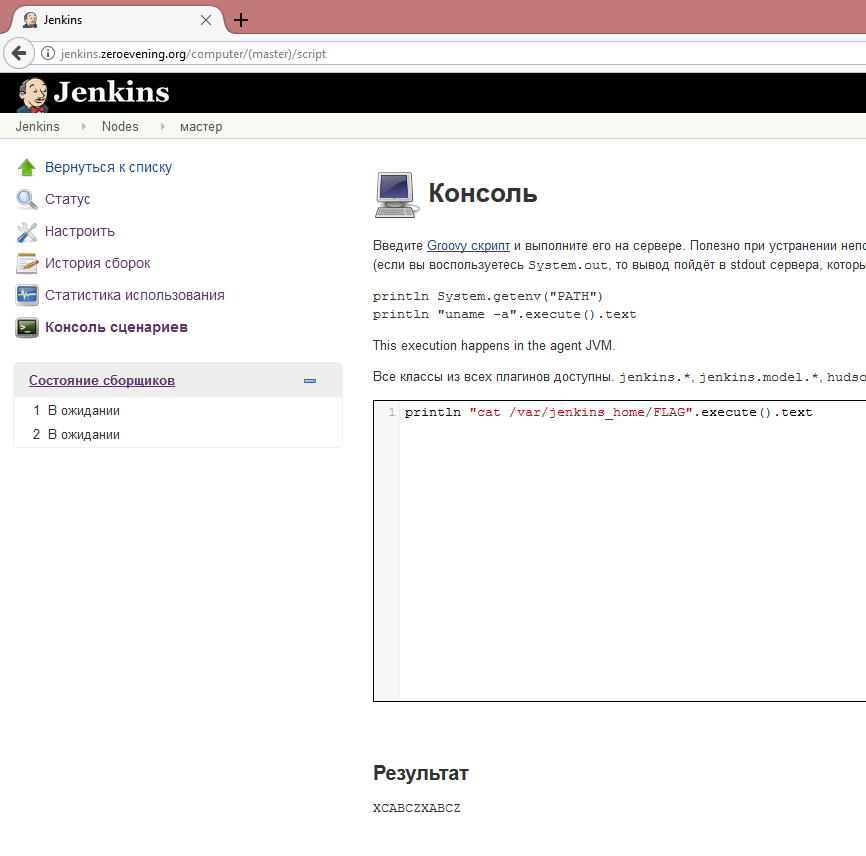The image size is (866, 856).
Task: Click the tools icon next to Настроить
Action: (x=27, y=231)
